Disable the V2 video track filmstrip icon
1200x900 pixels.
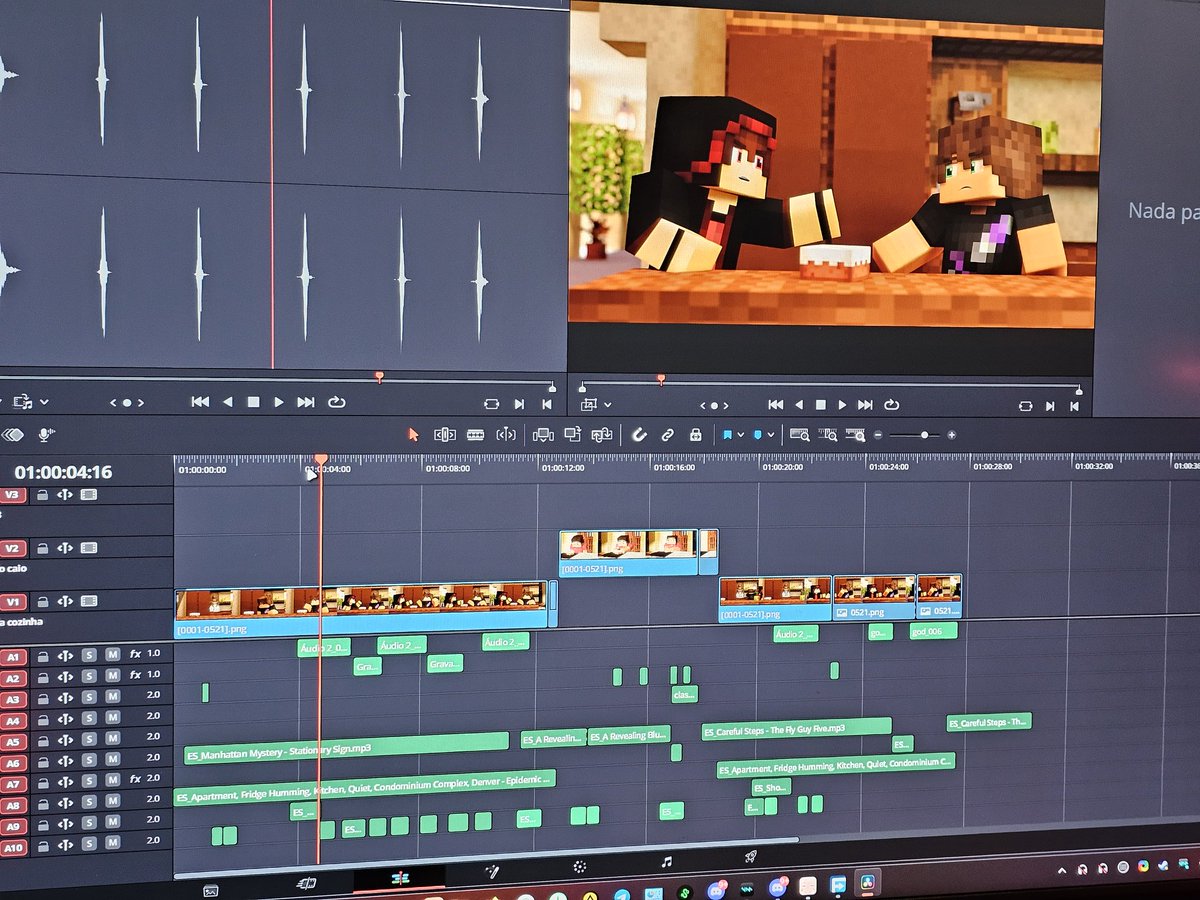pos(89,548)
